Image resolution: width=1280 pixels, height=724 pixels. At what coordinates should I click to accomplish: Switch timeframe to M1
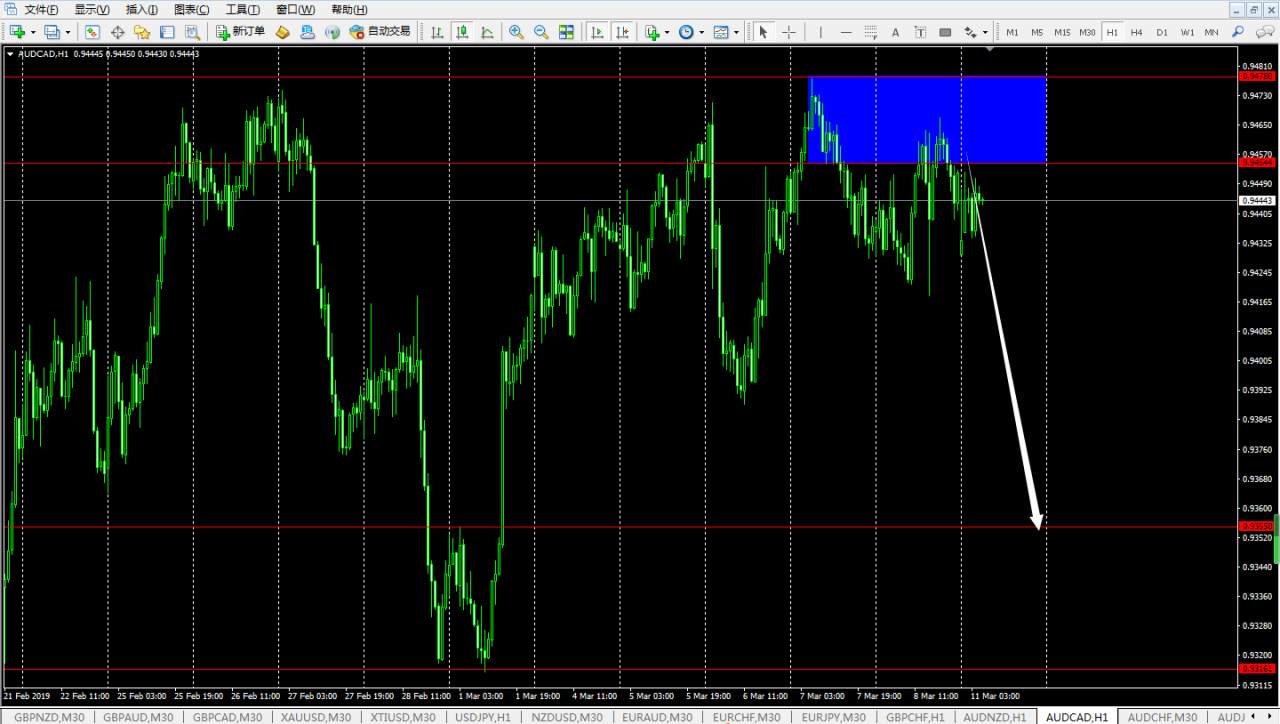pos(1012,32)
